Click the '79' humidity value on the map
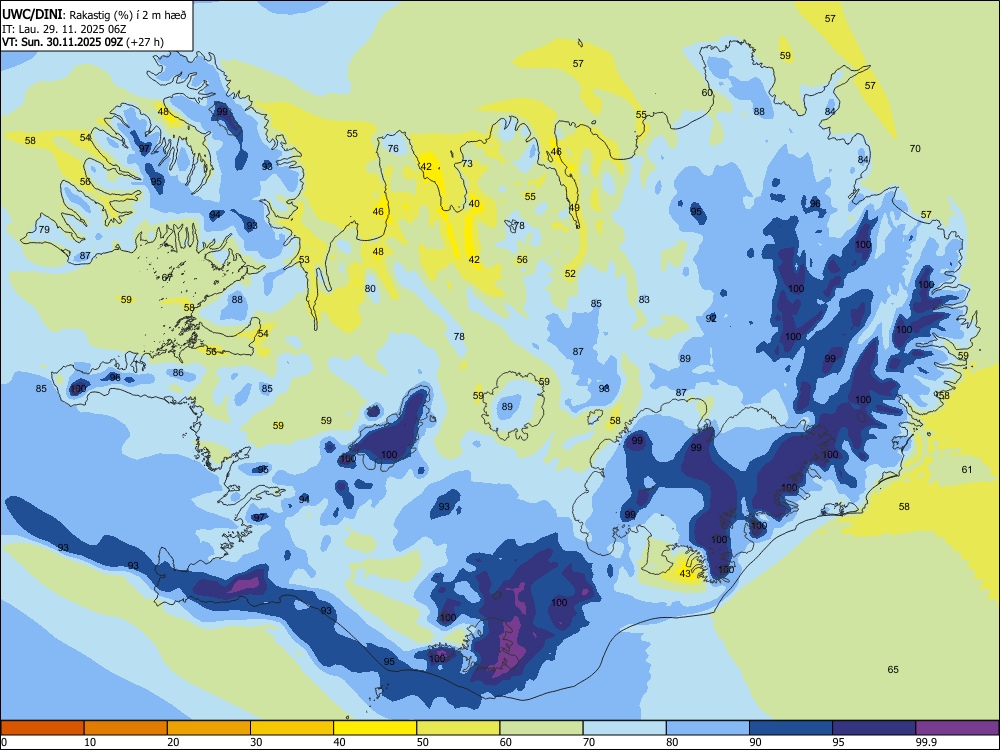The image size is (1000, 750). tap(44, 230)
